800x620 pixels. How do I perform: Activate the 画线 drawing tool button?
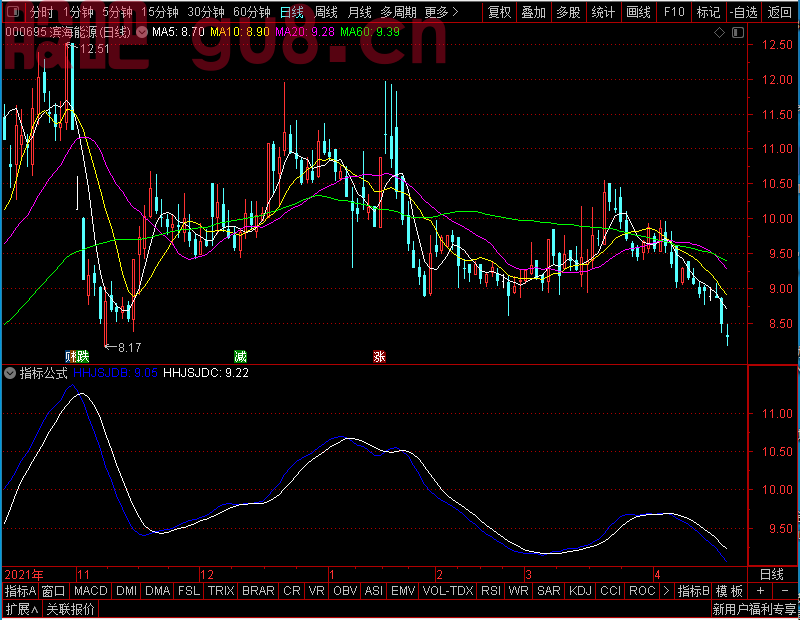click(638, 12)
